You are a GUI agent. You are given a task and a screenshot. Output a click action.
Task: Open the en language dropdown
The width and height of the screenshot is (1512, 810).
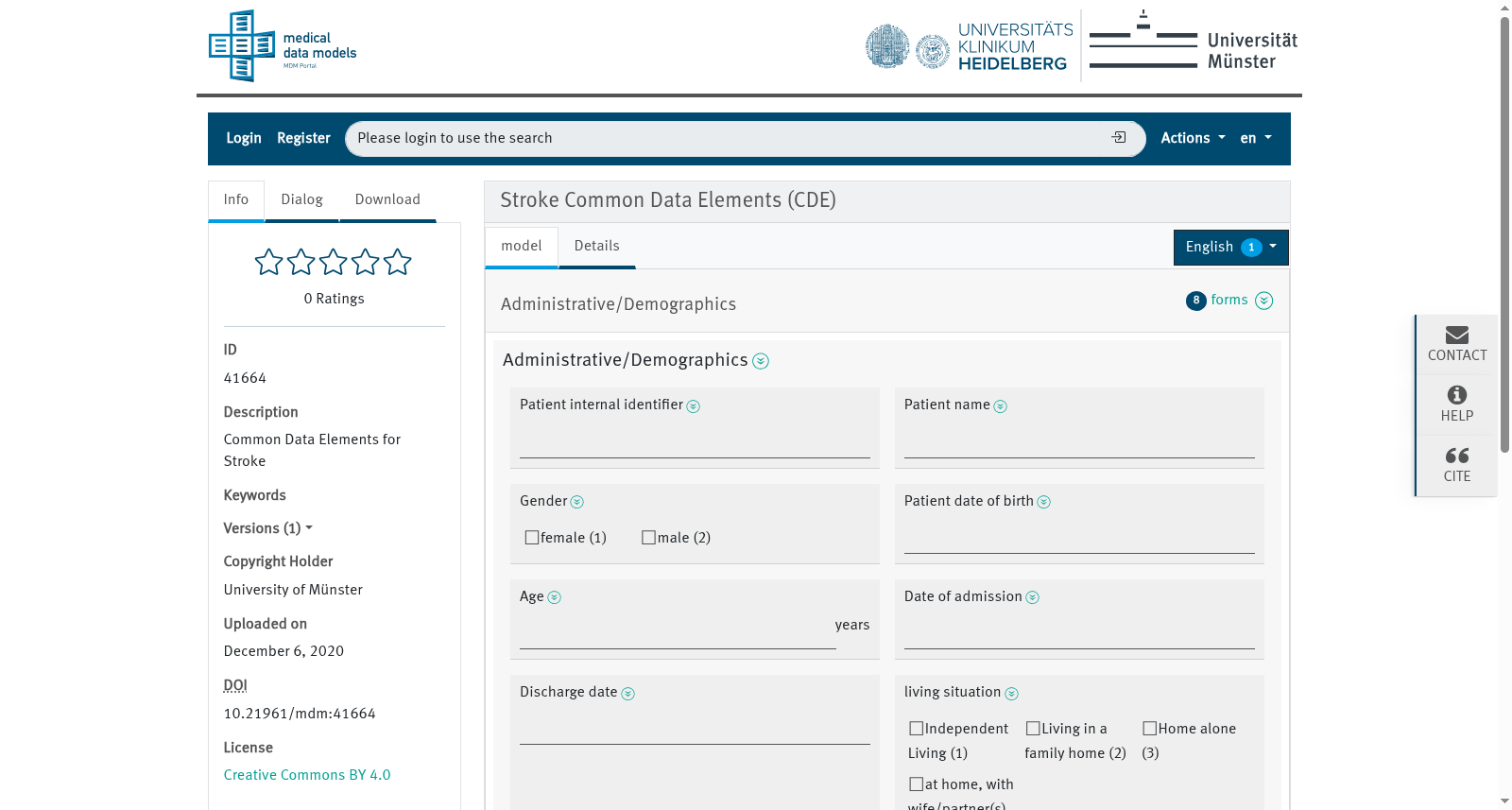(x=1256, y=138)
